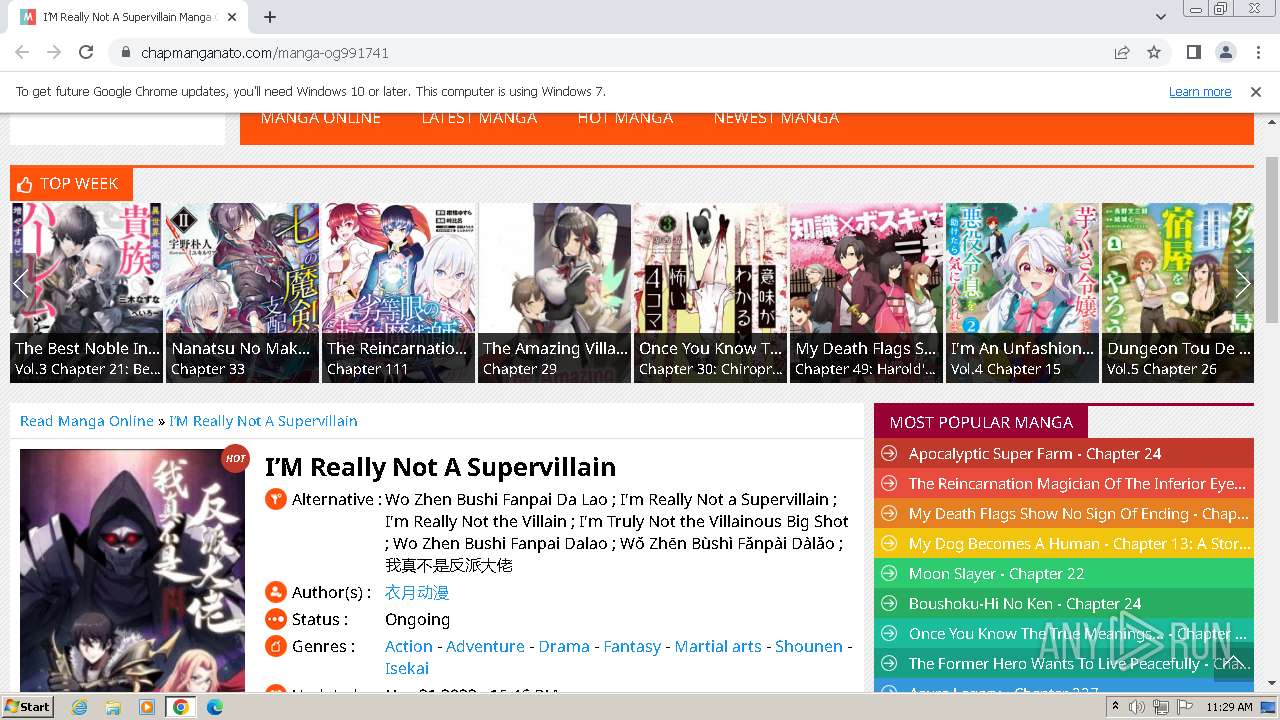
Task: Open the Action genre
Action: 409,647
